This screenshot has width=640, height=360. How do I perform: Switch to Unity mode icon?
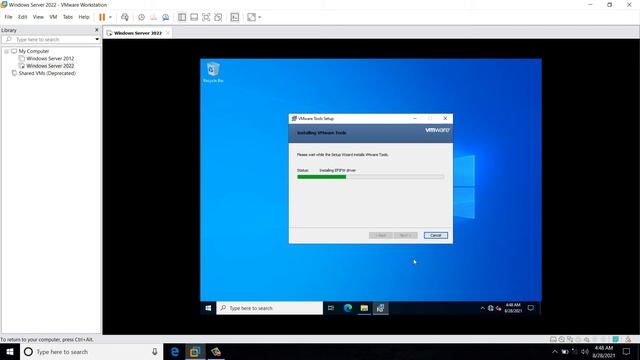pyautogui.click(x=218, y=17)
